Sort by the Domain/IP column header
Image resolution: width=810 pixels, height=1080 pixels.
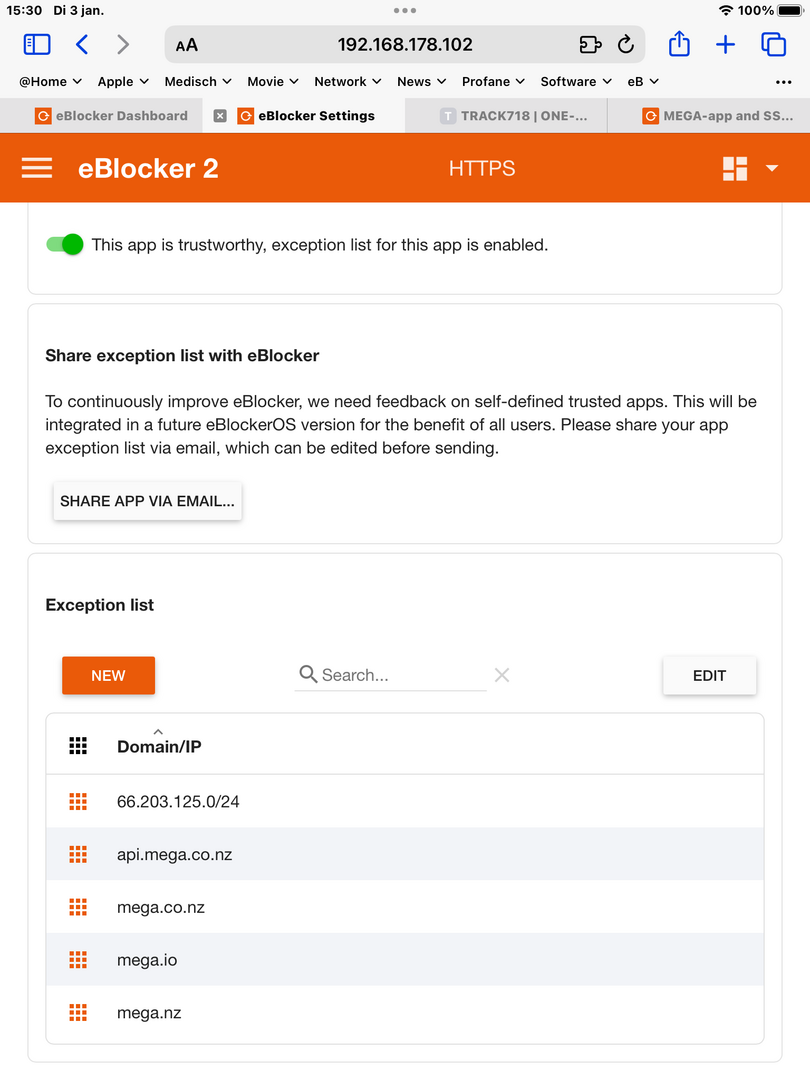(159, 747)
